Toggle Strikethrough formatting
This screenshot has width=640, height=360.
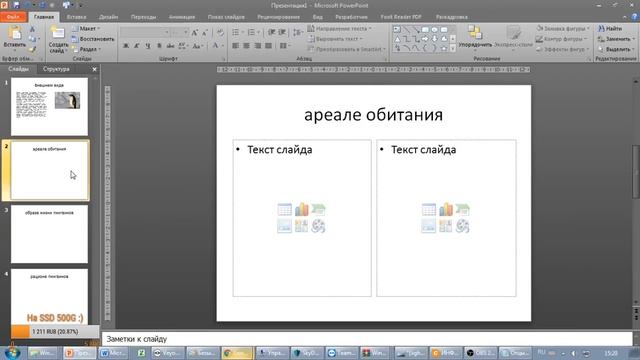coord(170,46)
